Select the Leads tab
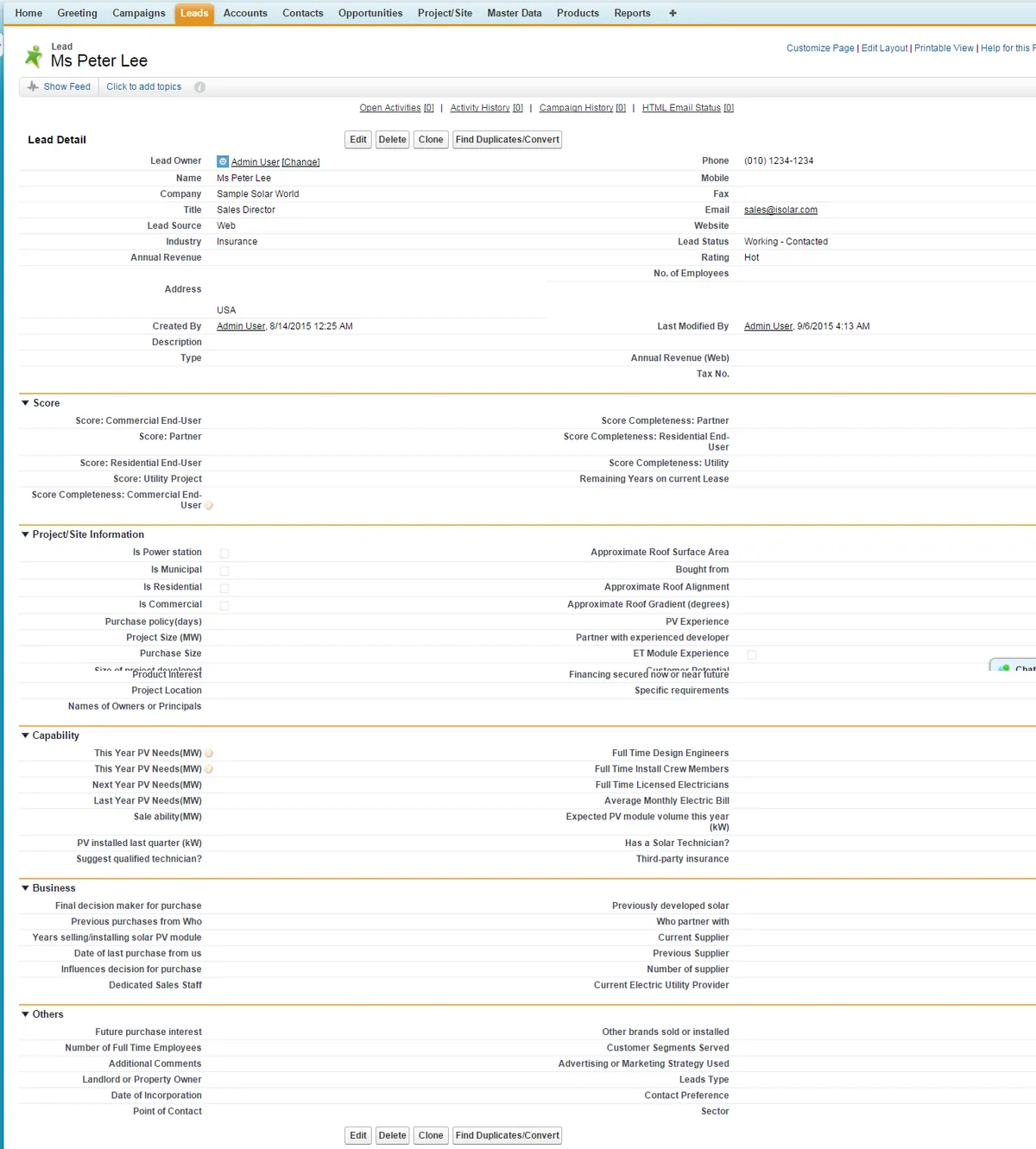This screenshot has height=1149, width=1036. (x=194, y=13)
